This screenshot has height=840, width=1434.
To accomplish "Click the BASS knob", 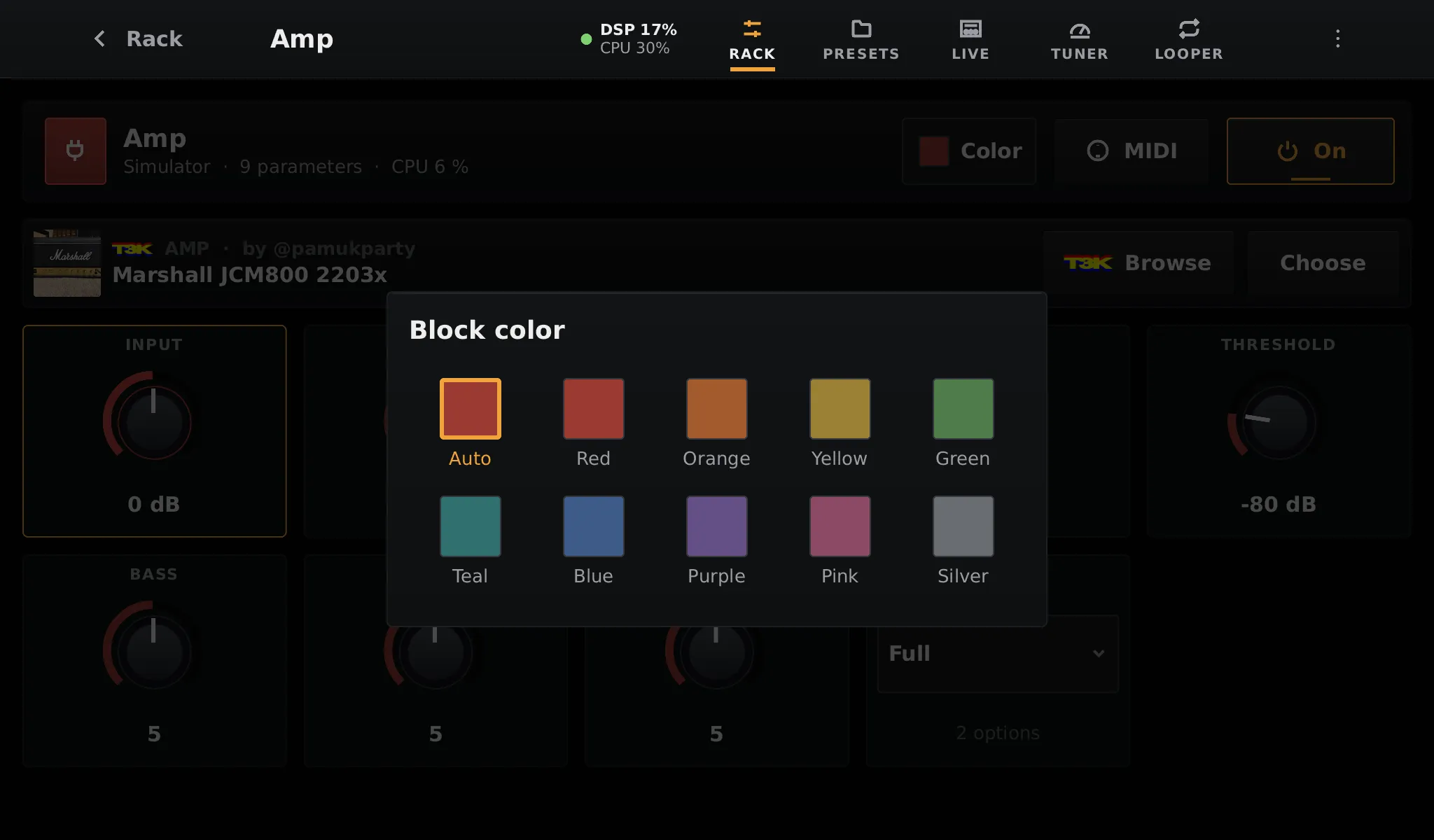I will point(154,652).
